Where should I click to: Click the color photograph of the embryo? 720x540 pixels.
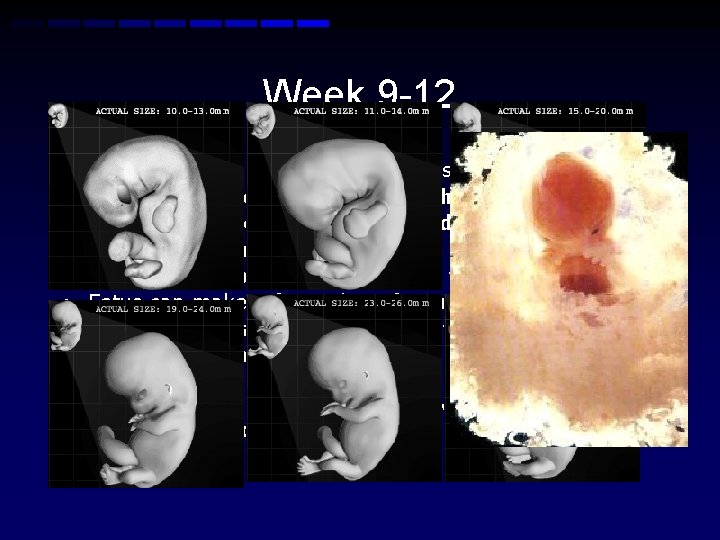pos(568,289)
